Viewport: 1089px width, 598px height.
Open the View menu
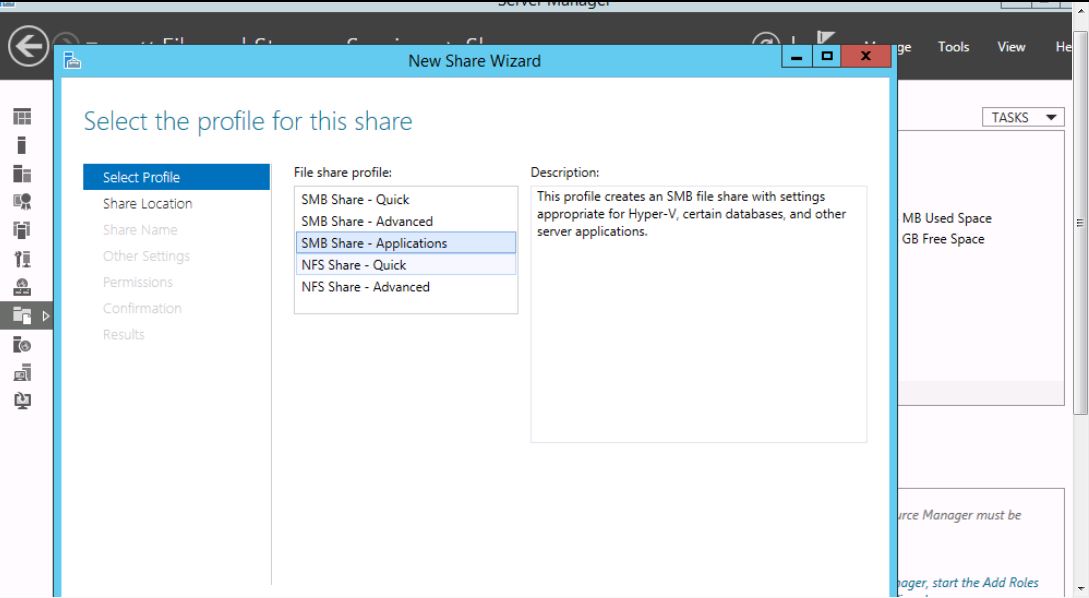1011,47
